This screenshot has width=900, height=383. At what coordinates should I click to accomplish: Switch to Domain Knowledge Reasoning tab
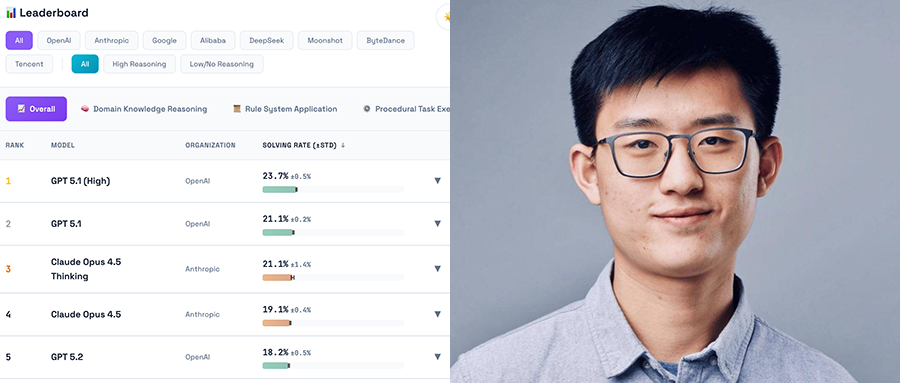click(x=143, y=109)
